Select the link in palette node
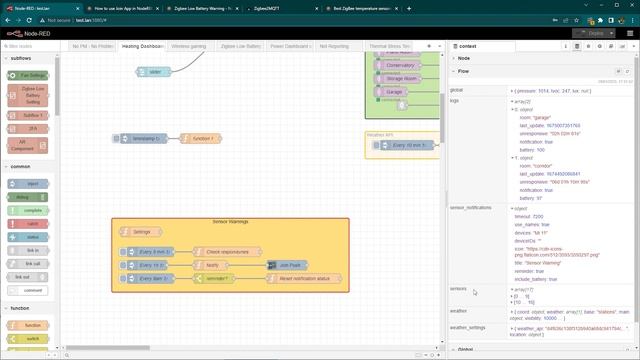Image resolution: width=640 pixels, height=360 pixels. click(28, 250)
